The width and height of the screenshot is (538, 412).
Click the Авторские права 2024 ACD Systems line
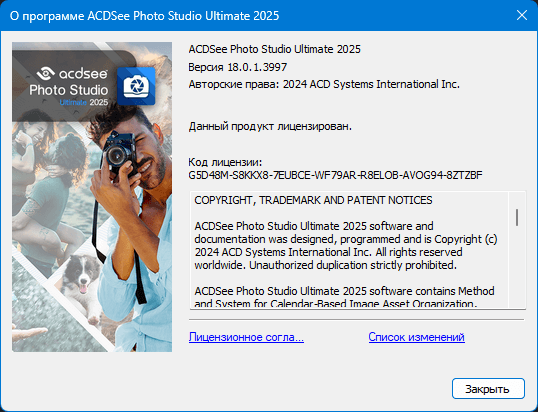pos(324,84)
